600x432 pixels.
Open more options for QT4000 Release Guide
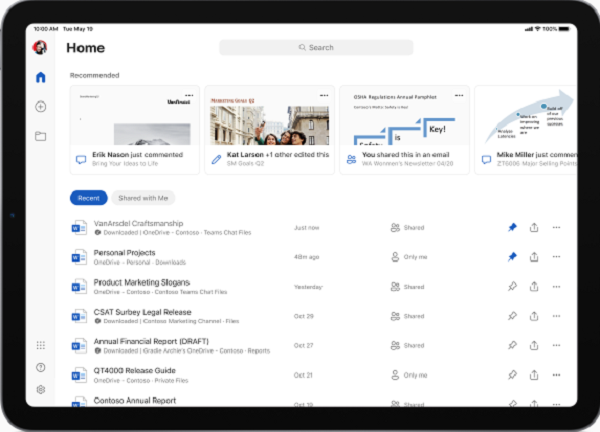(556, 375)
